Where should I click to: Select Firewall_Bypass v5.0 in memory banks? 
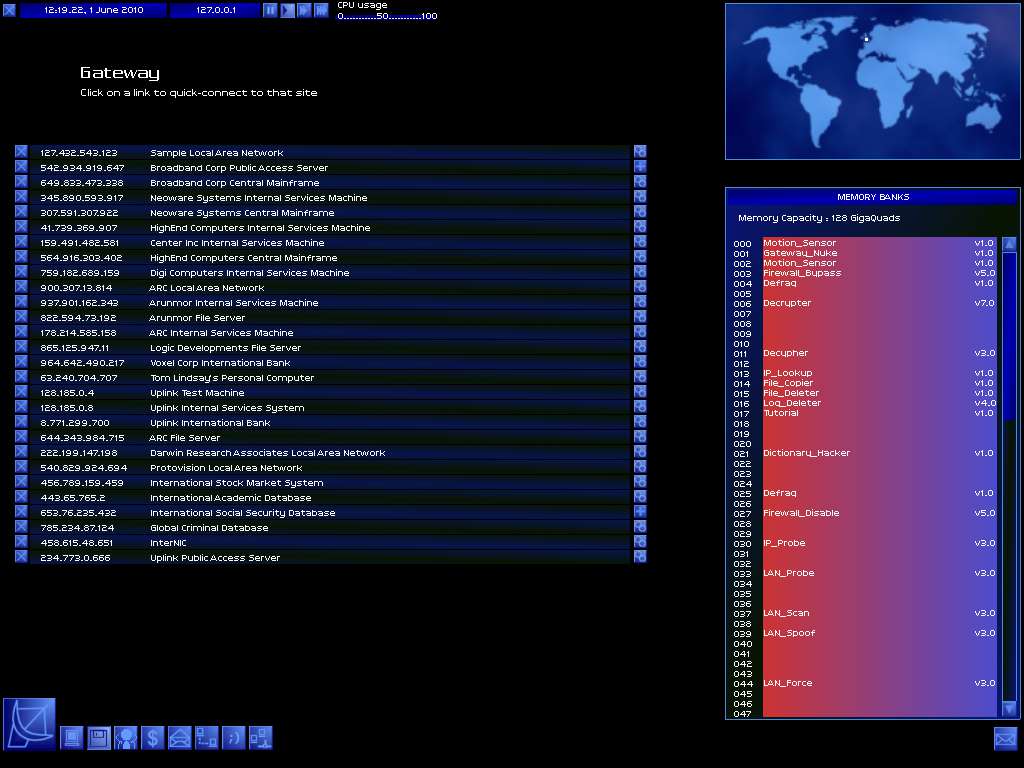click(802, 273)
